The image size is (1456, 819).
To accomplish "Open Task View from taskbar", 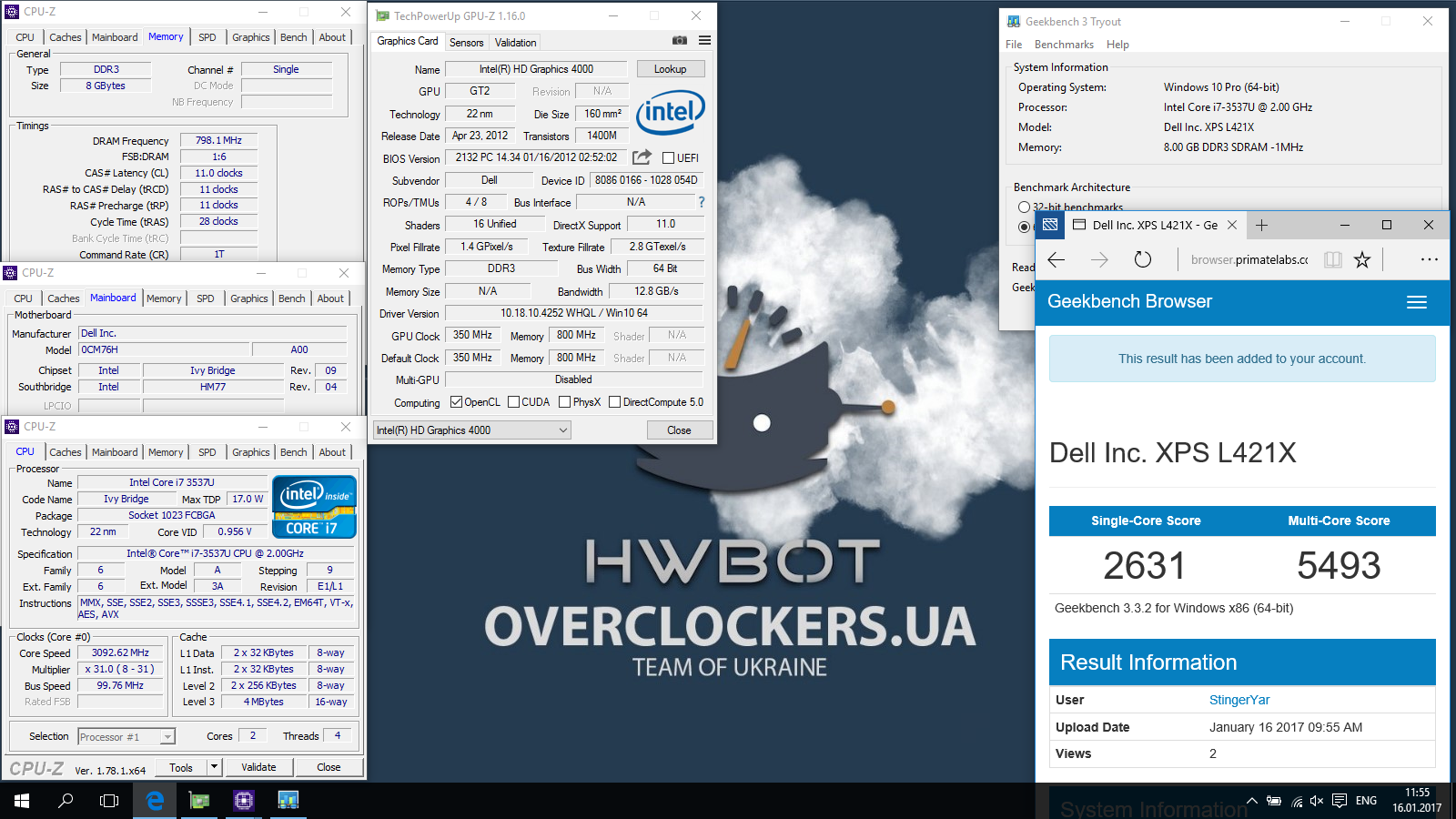I will [x=109, y=801].
